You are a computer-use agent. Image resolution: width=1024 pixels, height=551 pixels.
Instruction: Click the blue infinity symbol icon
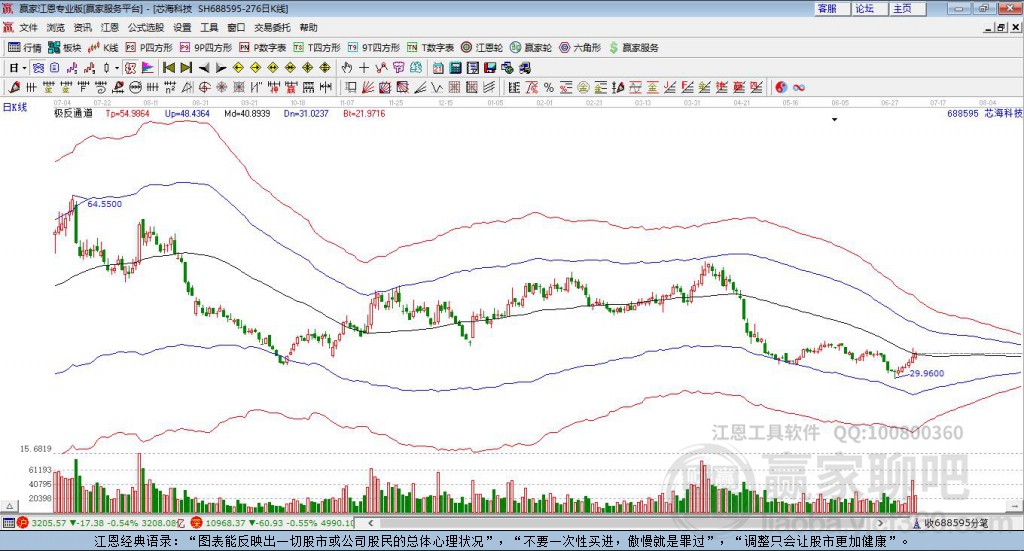pyautogui.click(x=799, y=87)
